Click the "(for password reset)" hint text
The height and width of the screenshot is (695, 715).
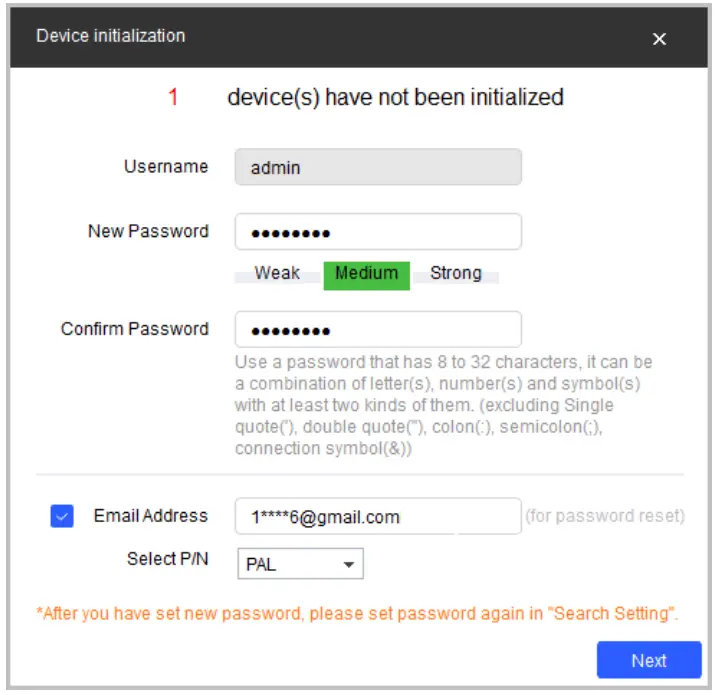pos(605,517)
